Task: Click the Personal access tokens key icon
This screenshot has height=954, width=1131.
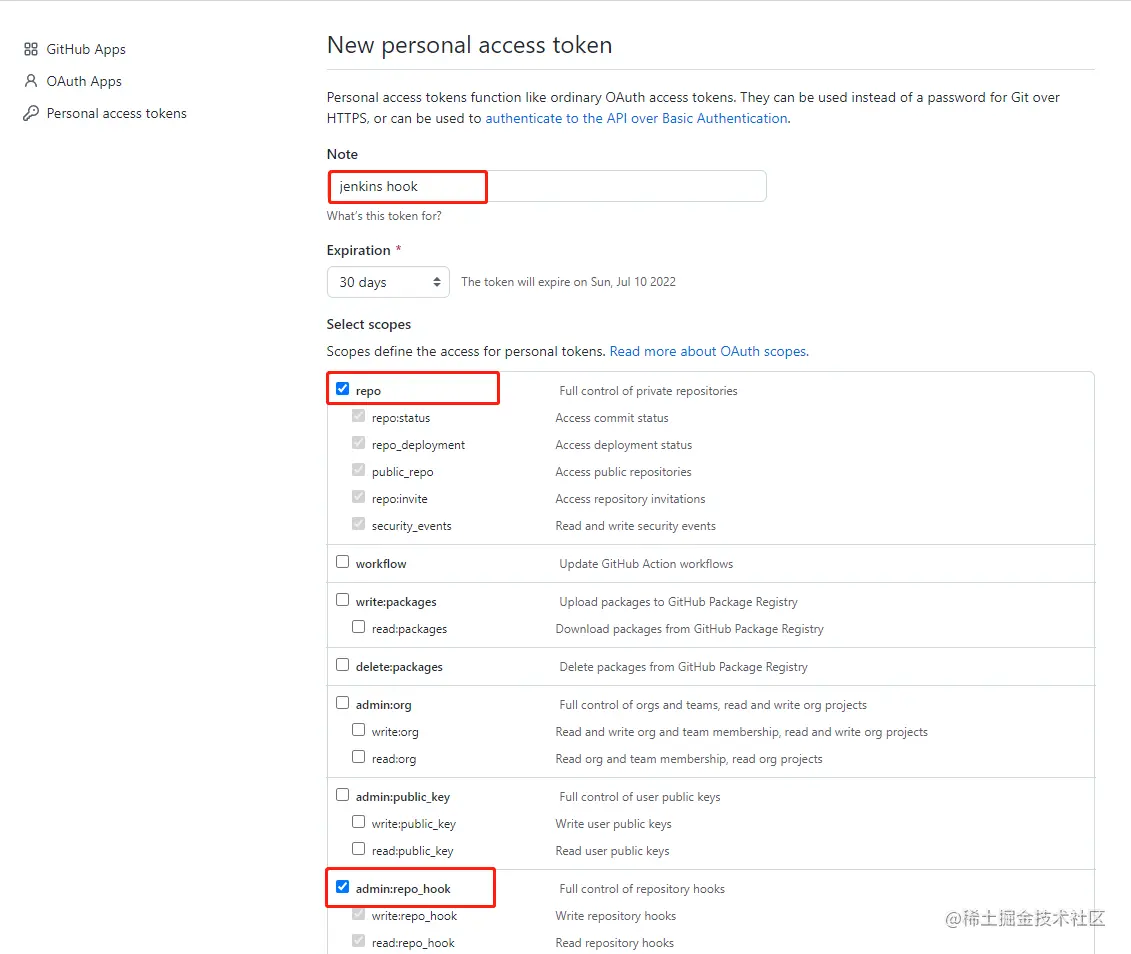Action: tap(31, 113)
